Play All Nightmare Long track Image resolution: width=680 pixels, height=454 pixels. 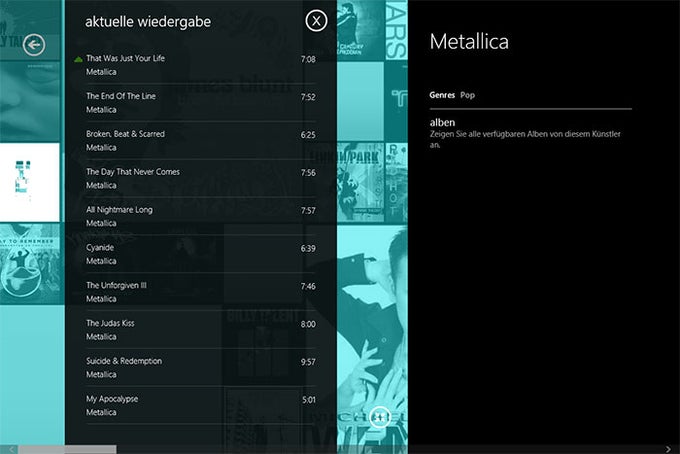pos(201,216)
